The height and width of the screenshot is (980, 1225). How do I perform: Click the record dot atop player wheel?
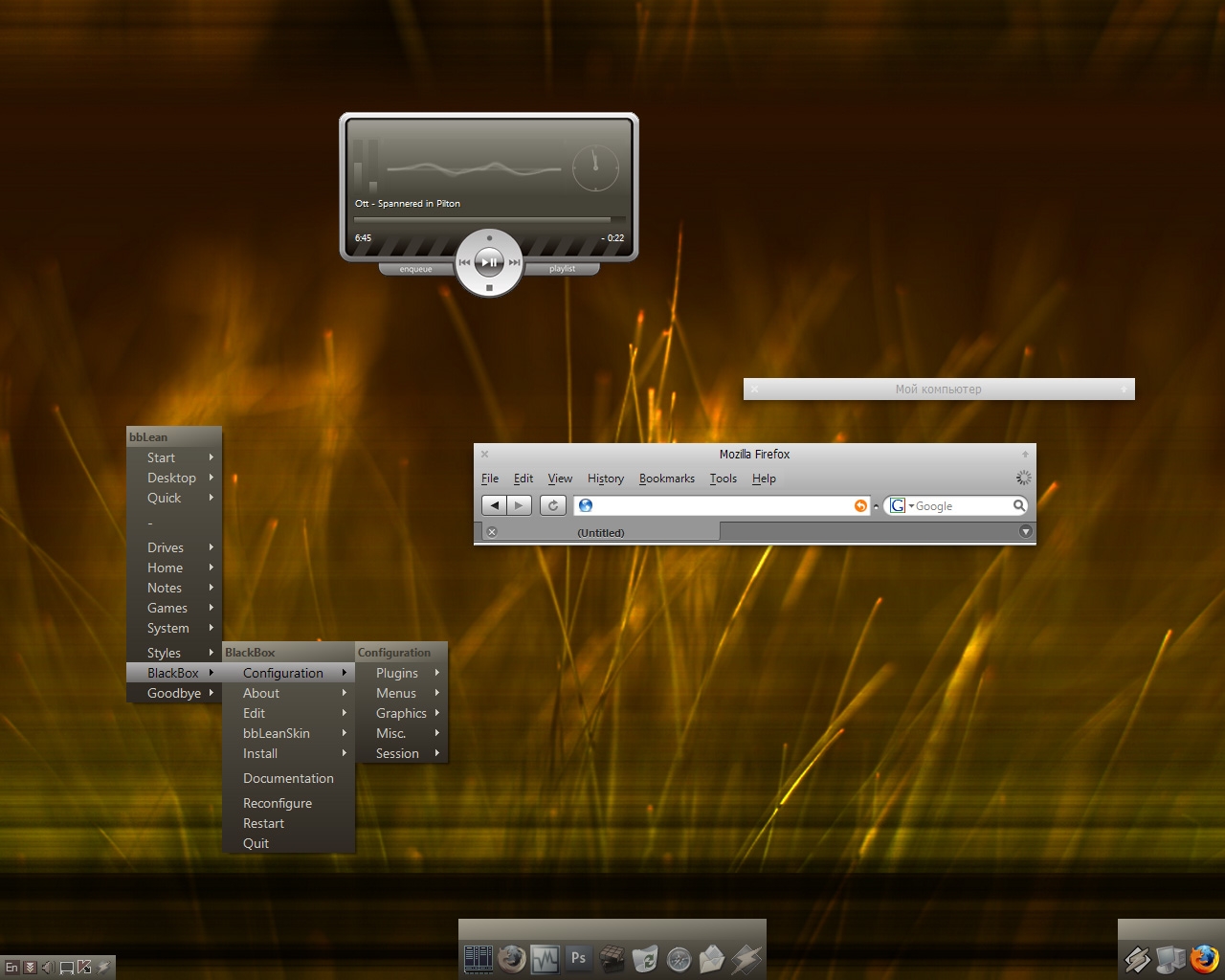tap(489, 238)
